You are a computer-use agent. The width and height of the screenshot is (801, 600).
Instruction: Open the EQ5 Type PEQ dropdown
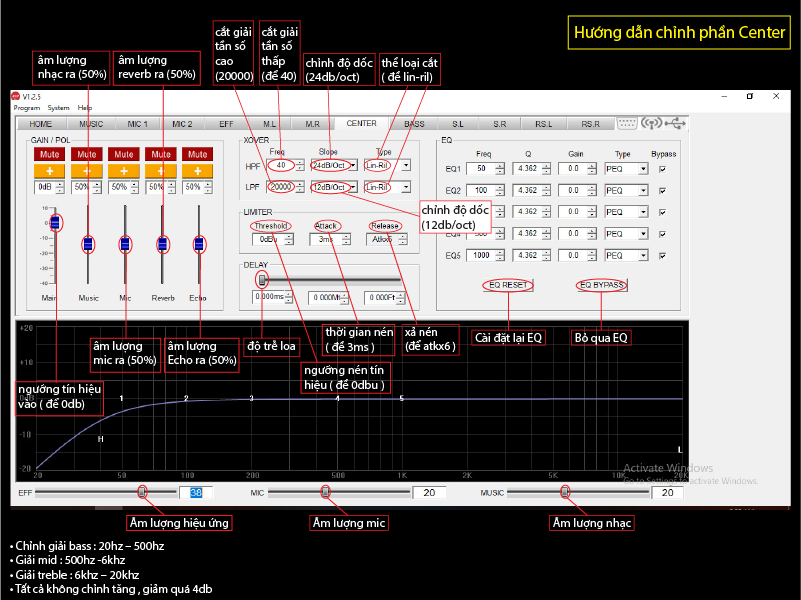point(643,255)
